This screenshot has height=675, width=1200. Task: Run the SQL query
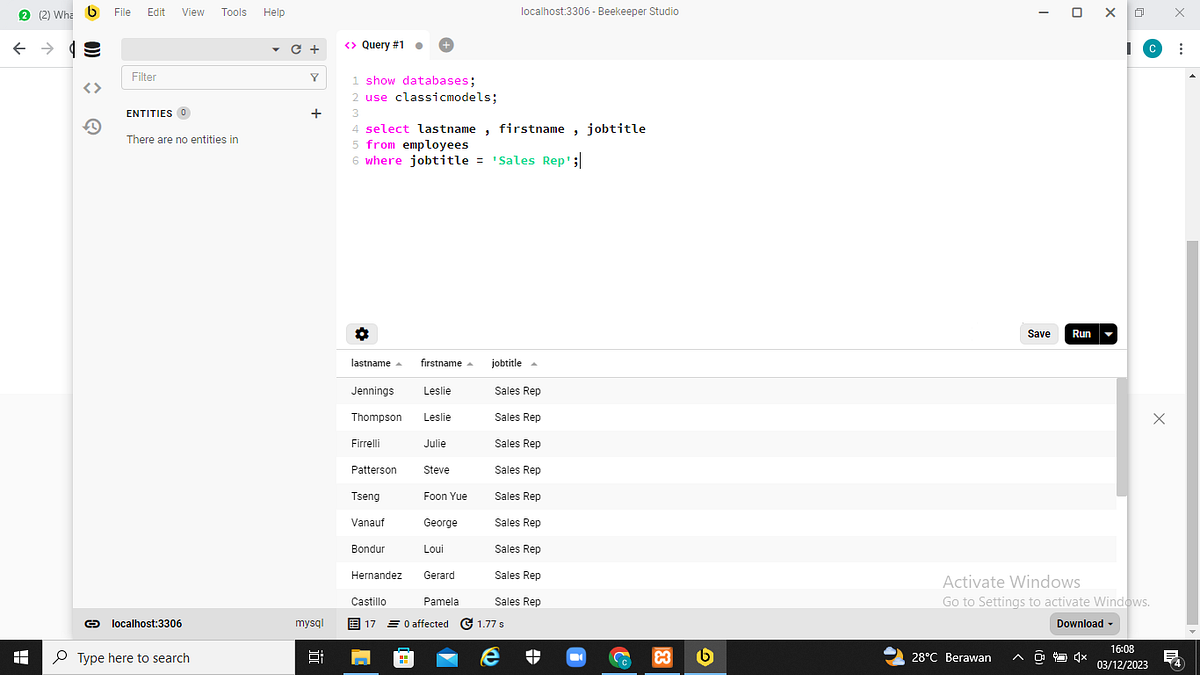[1081, 333]
